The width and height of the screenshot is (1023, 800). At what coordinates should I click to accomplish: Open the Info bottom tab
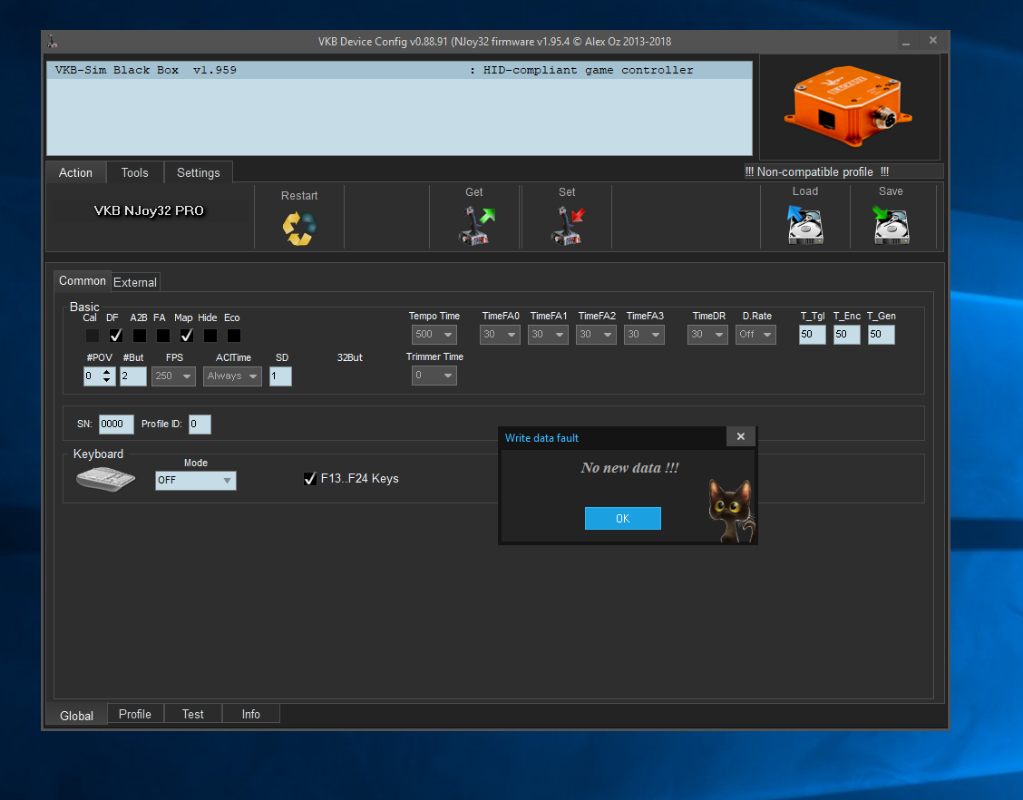point(251,715)
